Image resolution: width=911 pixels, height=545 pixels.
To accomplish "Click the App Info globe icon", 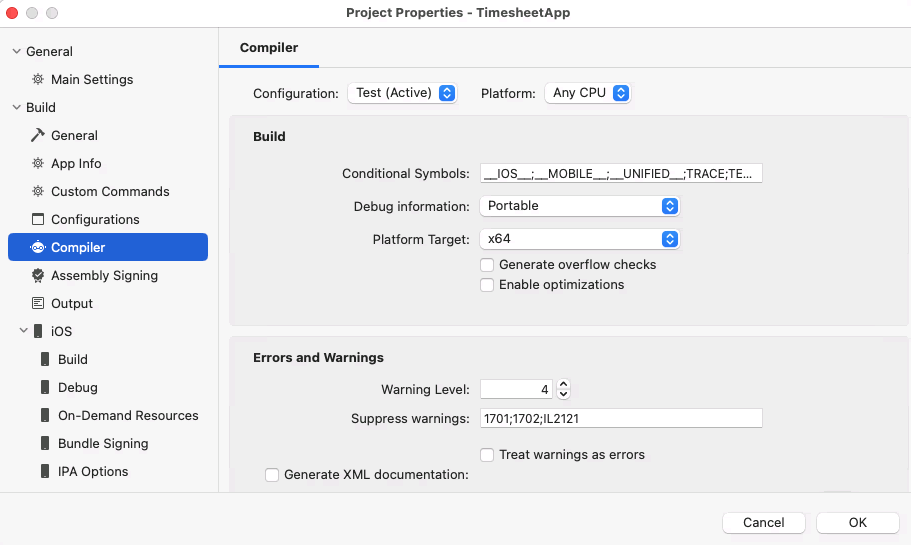I will [x=38, y=164].
